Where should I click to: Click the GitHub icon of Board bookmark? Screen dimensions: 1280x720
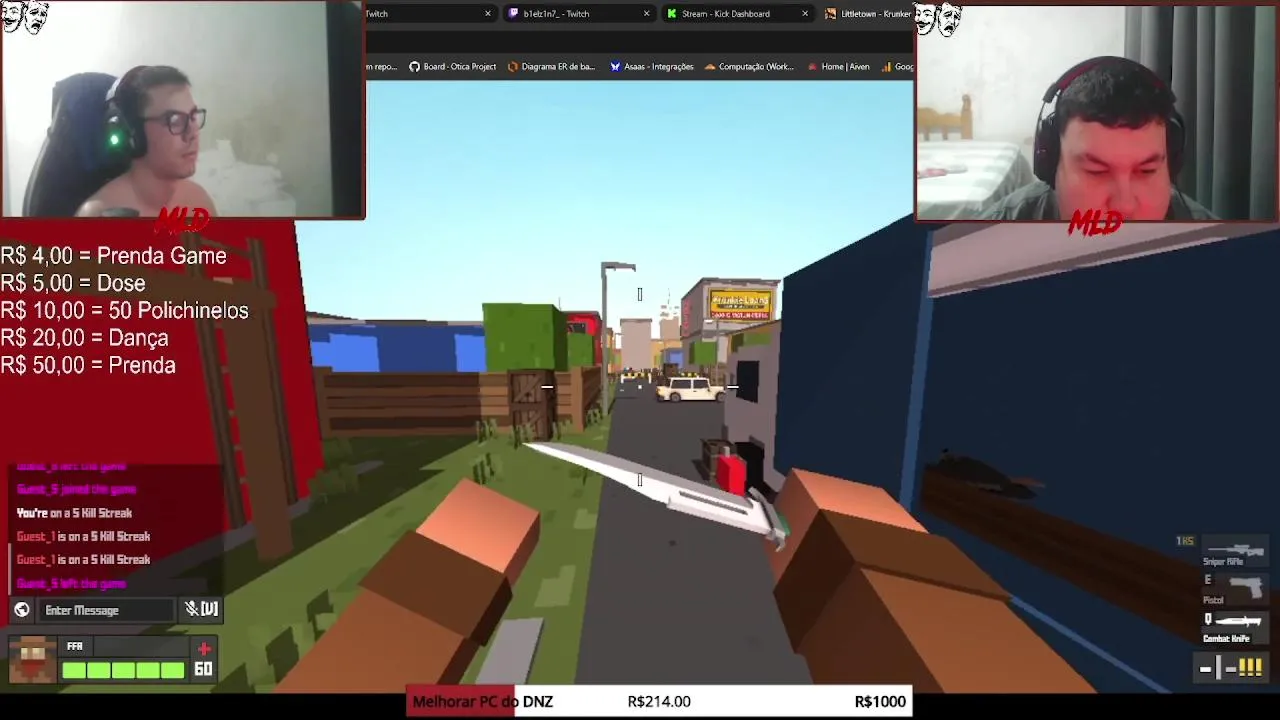coord(414,67)
